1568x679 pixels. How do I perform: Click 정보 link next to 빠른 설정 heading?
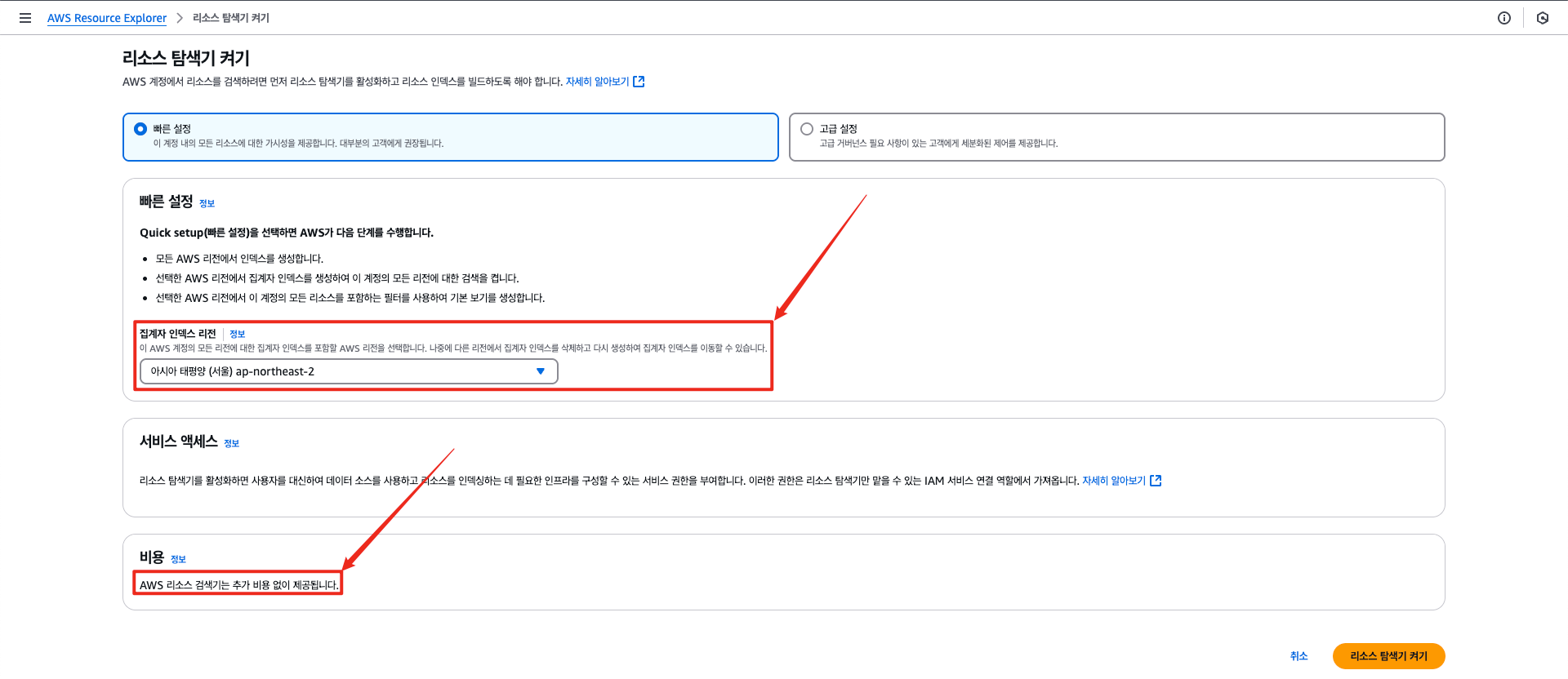(x=207, y=203)
